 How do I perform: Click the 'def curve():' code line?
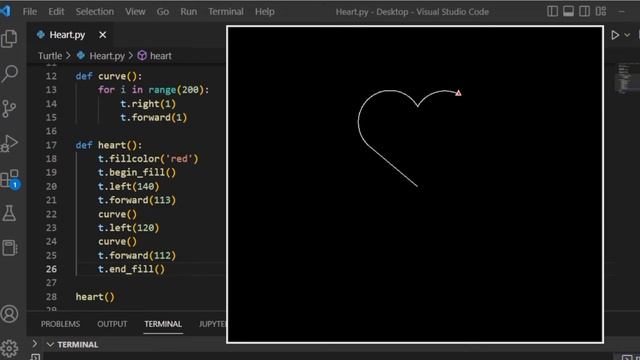click(x=109, y=76)
